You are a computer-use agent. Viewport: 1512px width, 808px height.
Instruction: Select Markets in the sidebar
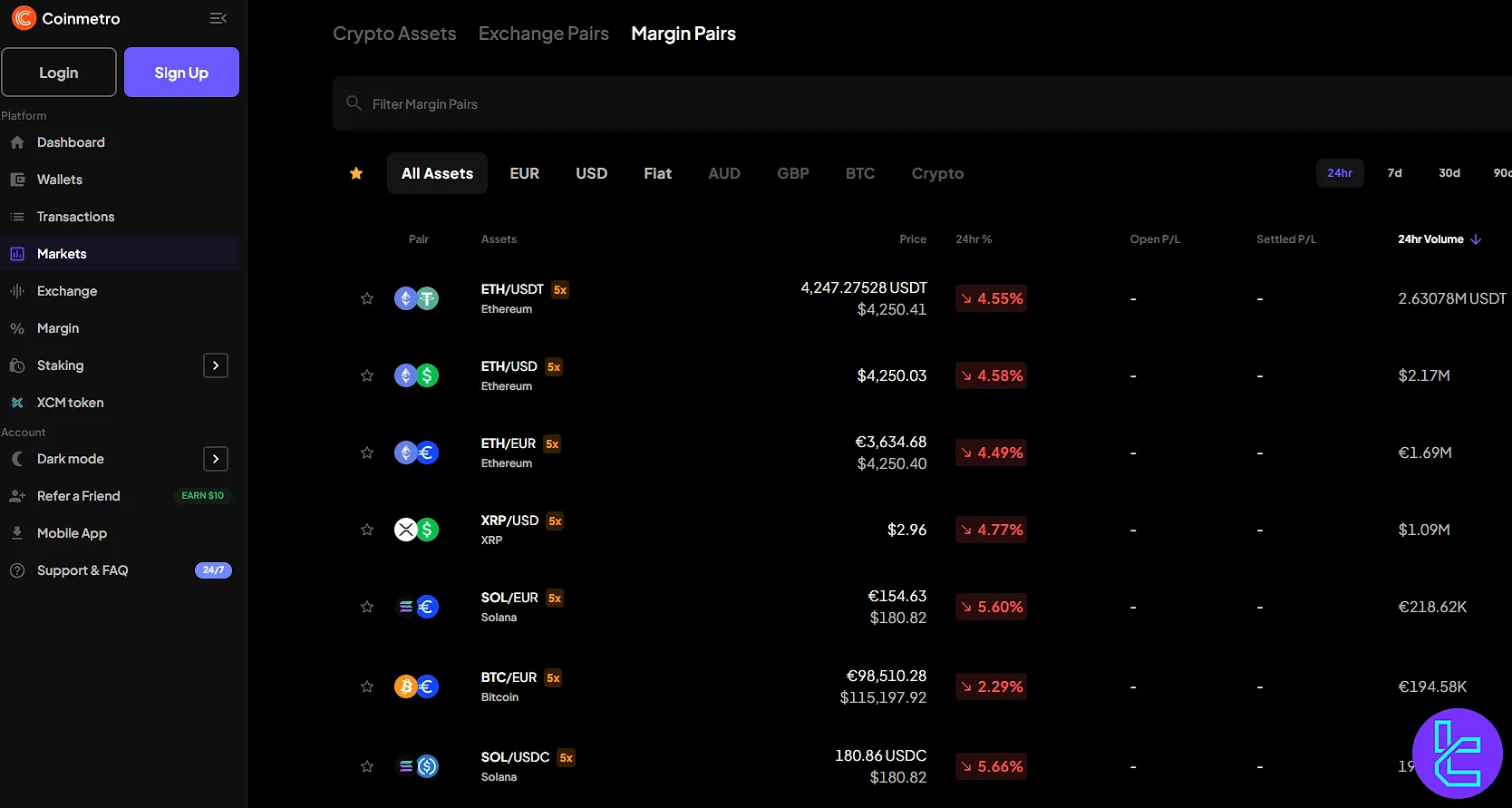click(120, 254)
